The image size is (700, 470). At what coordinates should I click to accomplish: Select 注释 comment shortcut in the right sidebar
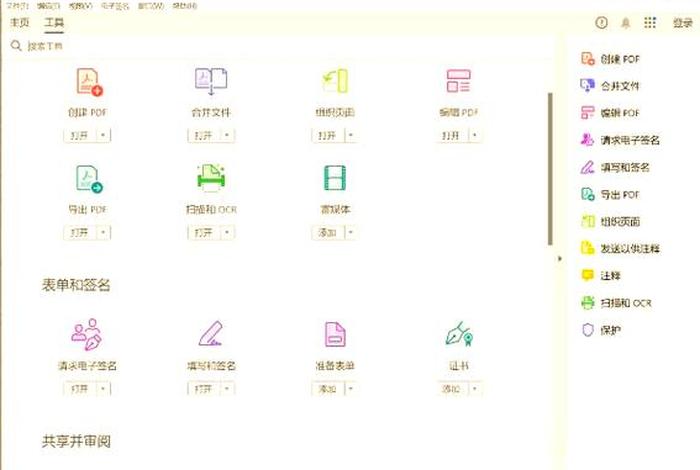pos(600,276)
